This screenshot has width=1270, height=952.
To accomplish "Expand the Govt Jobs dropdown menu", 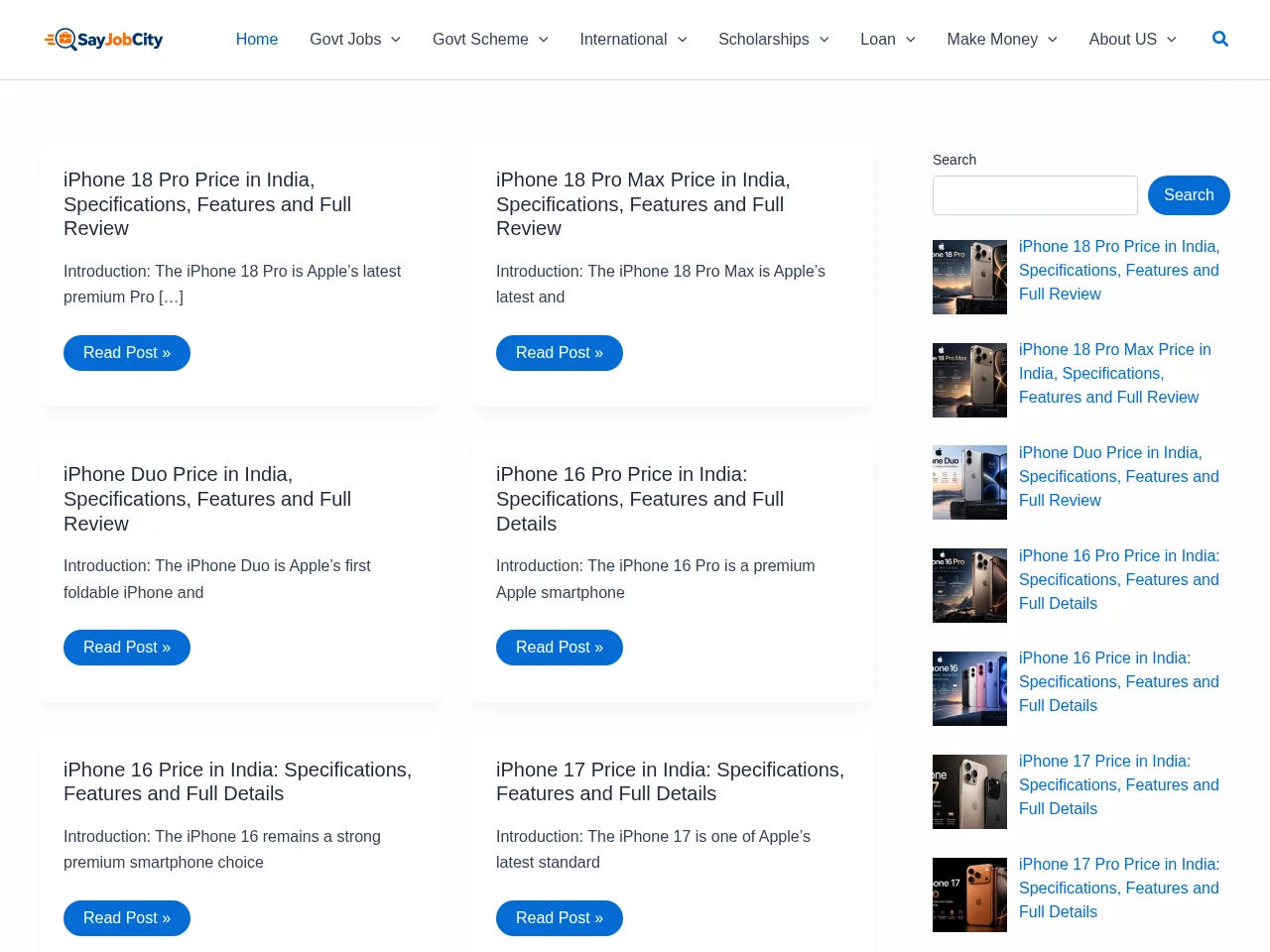I will (355, 39).
